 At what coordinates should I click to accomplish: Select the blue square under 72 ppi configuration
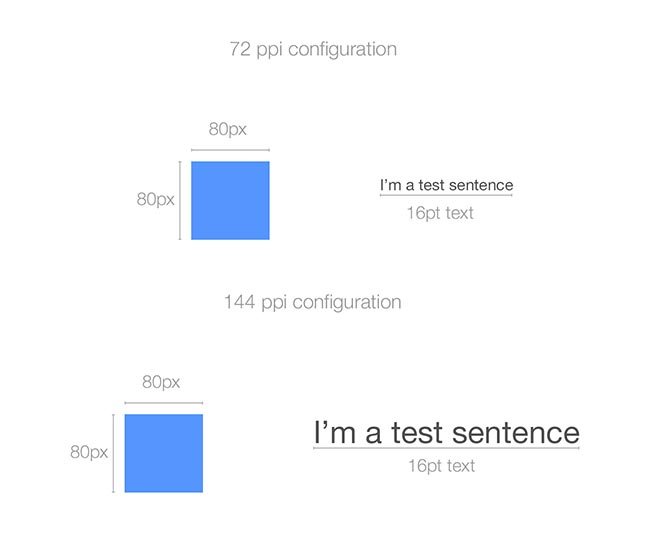(x=230, y=201)
